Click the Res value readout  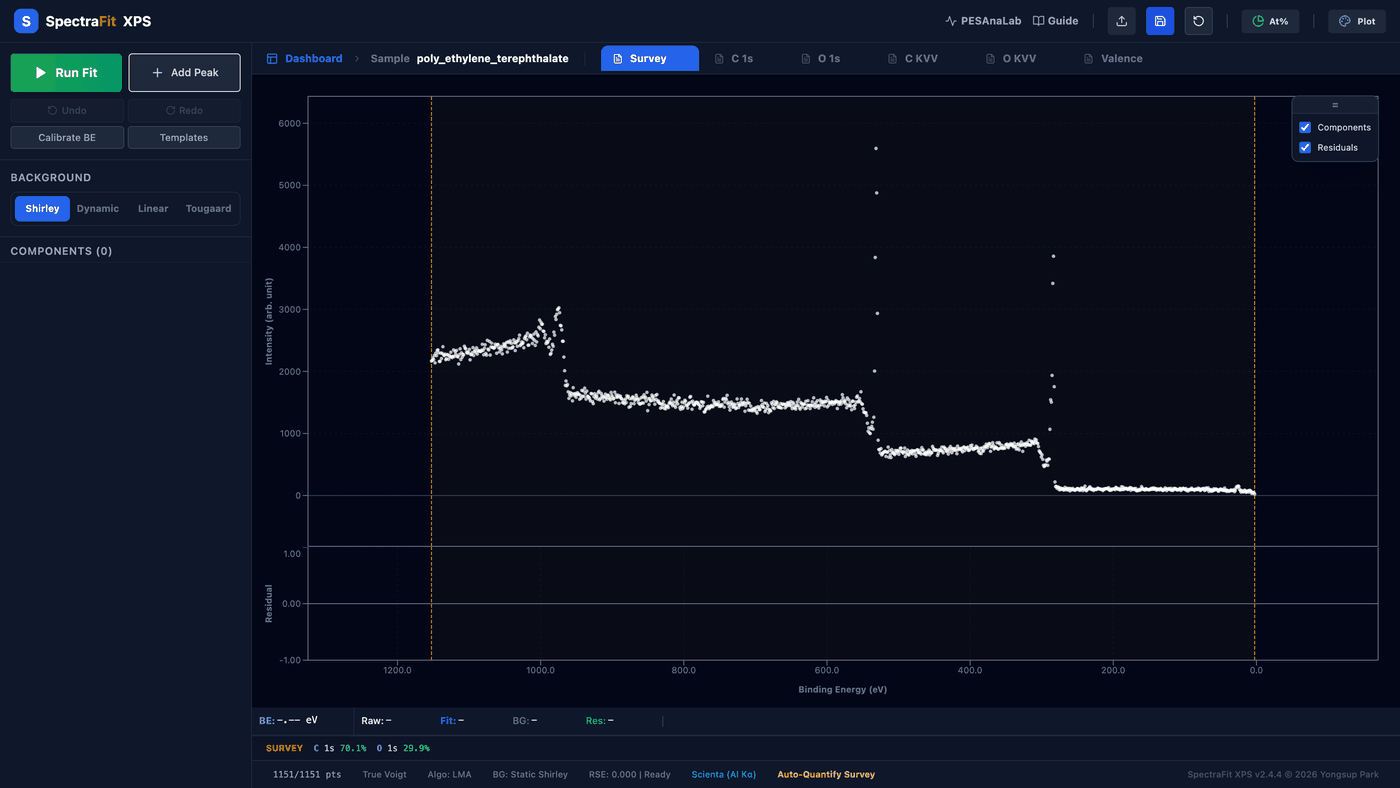point(600,721)
